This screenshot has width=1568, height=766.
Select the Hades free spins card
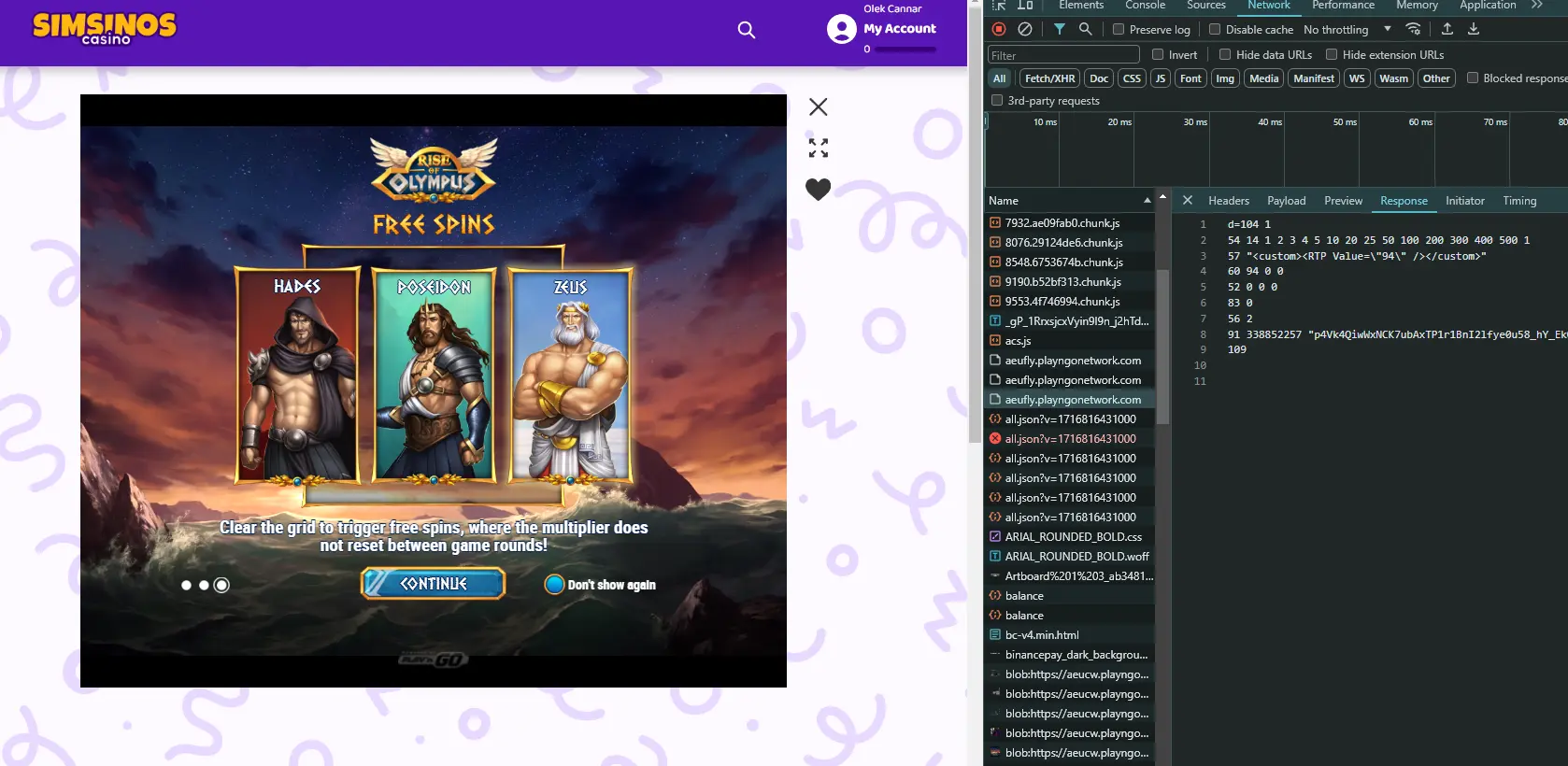click(297, 376)
